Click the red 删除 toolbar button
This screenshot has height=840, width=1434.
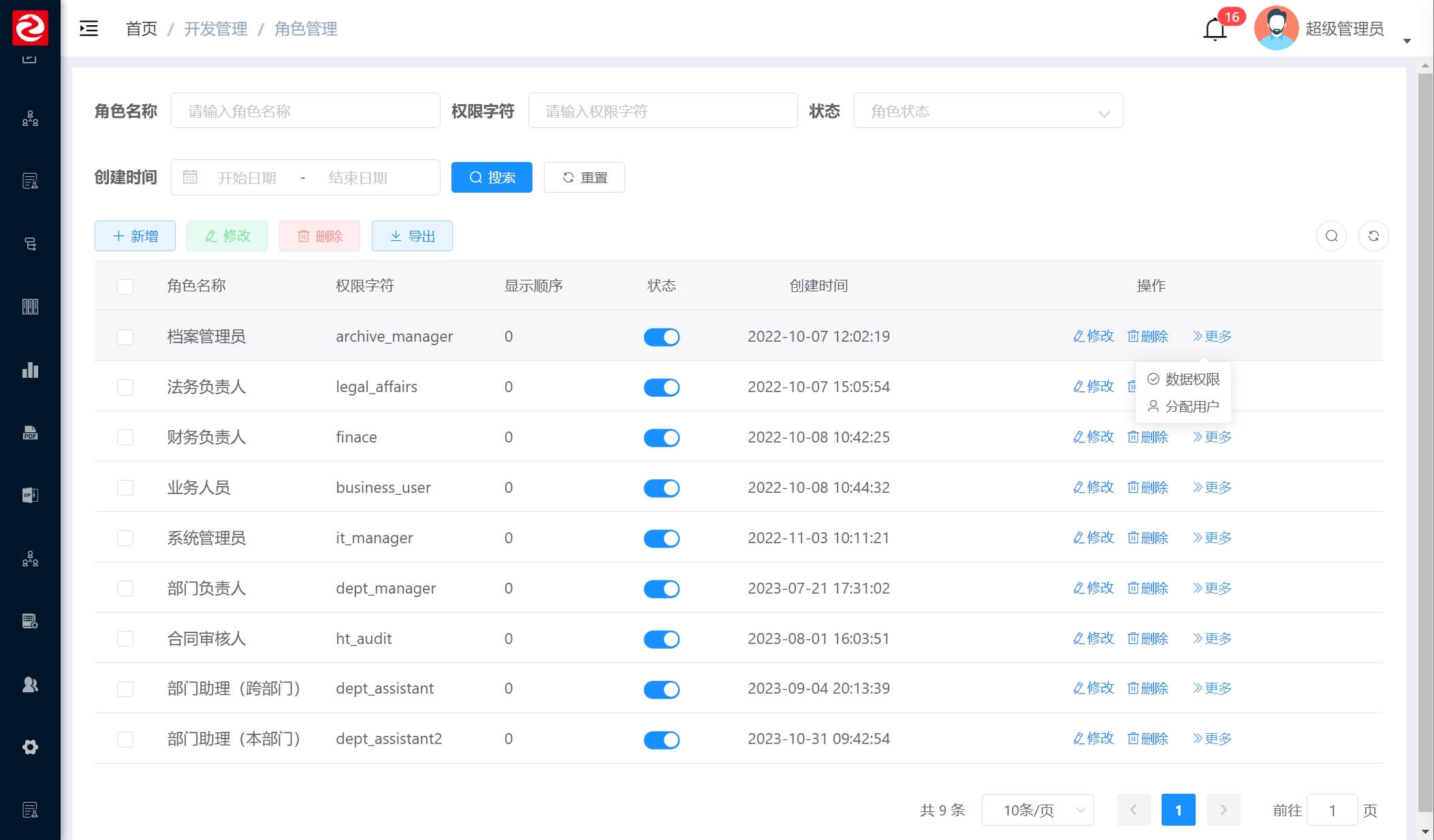tap(319, 236)
